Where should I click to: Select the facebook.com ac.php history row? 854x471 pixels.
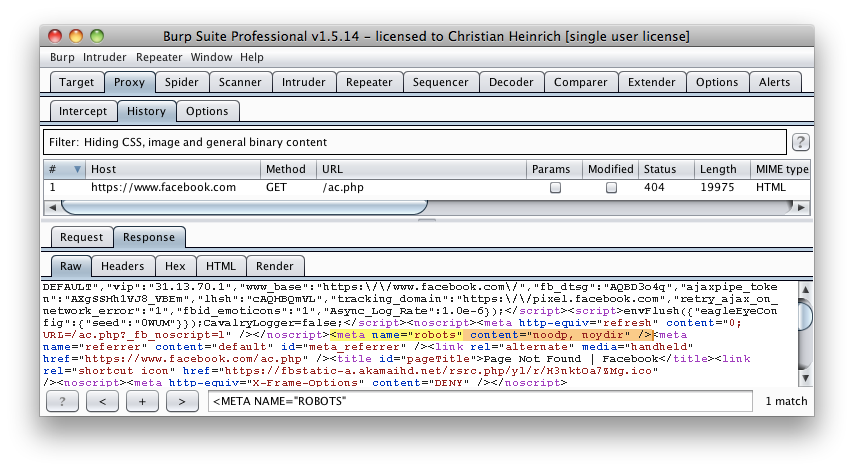[x=426, y=187]
